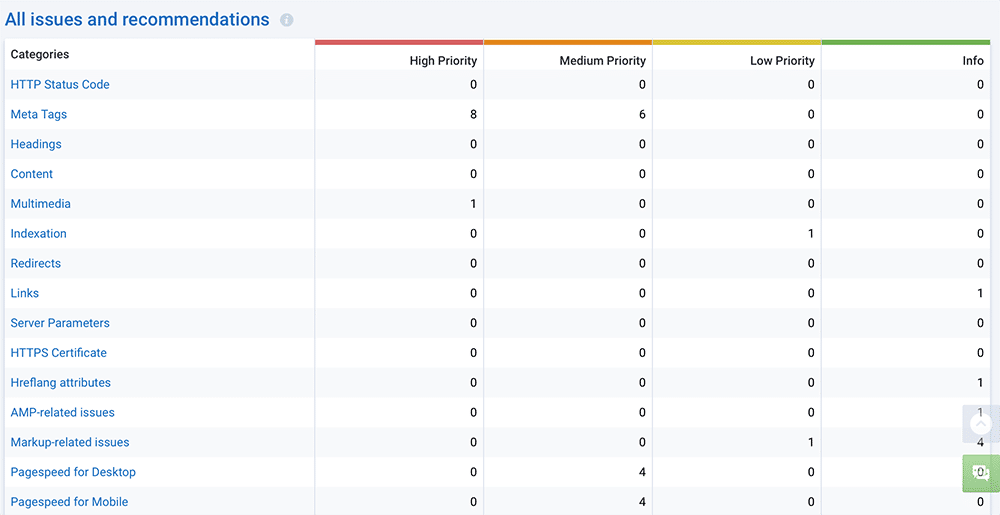Click the Medium Priority column header
1000x515 pixels.
click(602, 61)
